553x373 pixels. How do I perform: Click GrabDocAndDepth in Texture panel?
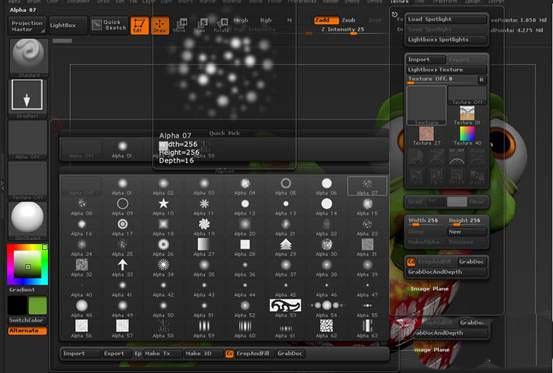tap(446, 272)
